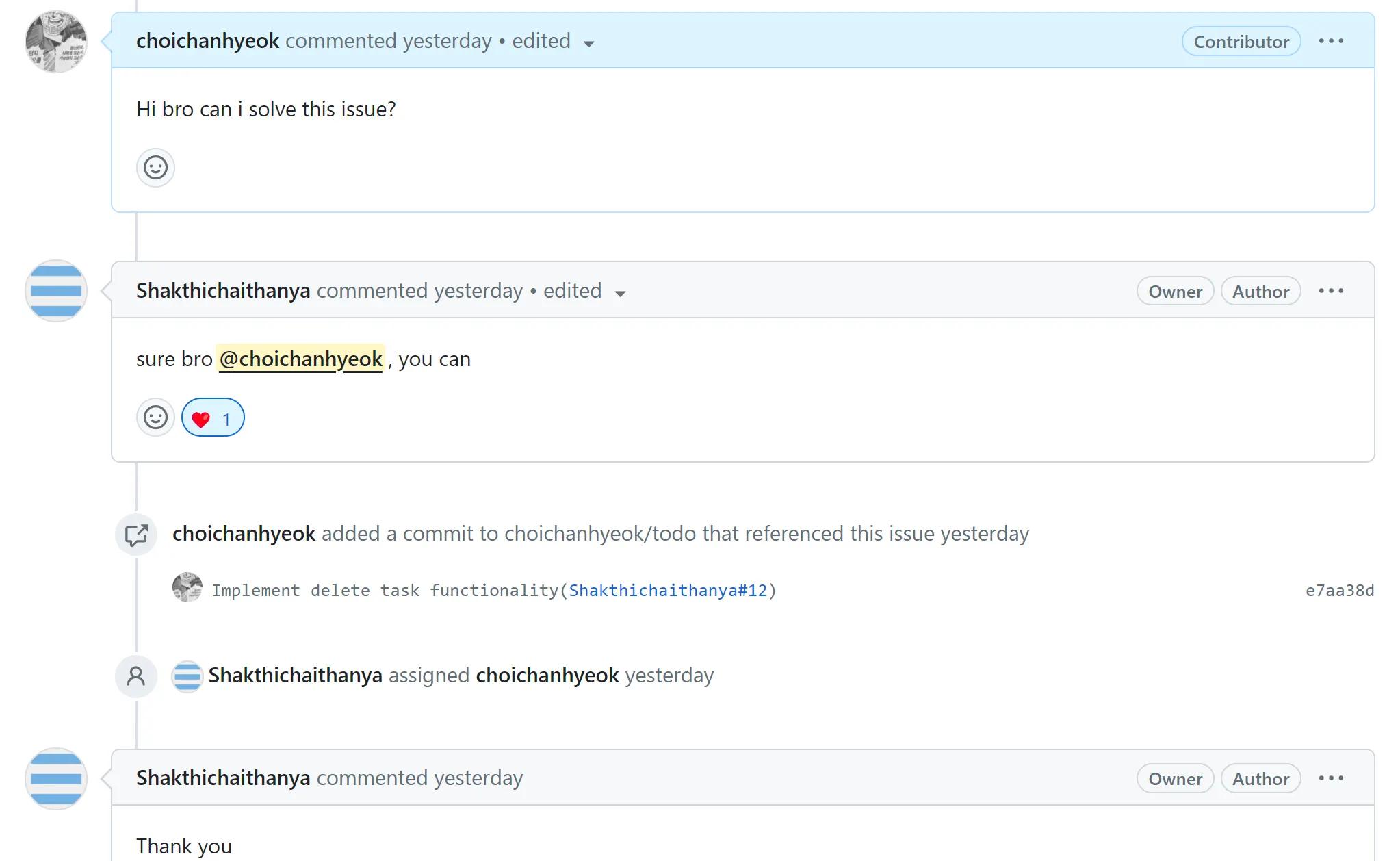The width and height of the screenshot is (1400, 861).
Task: Click the Contributor badge label
Action: click(1241, 42)
